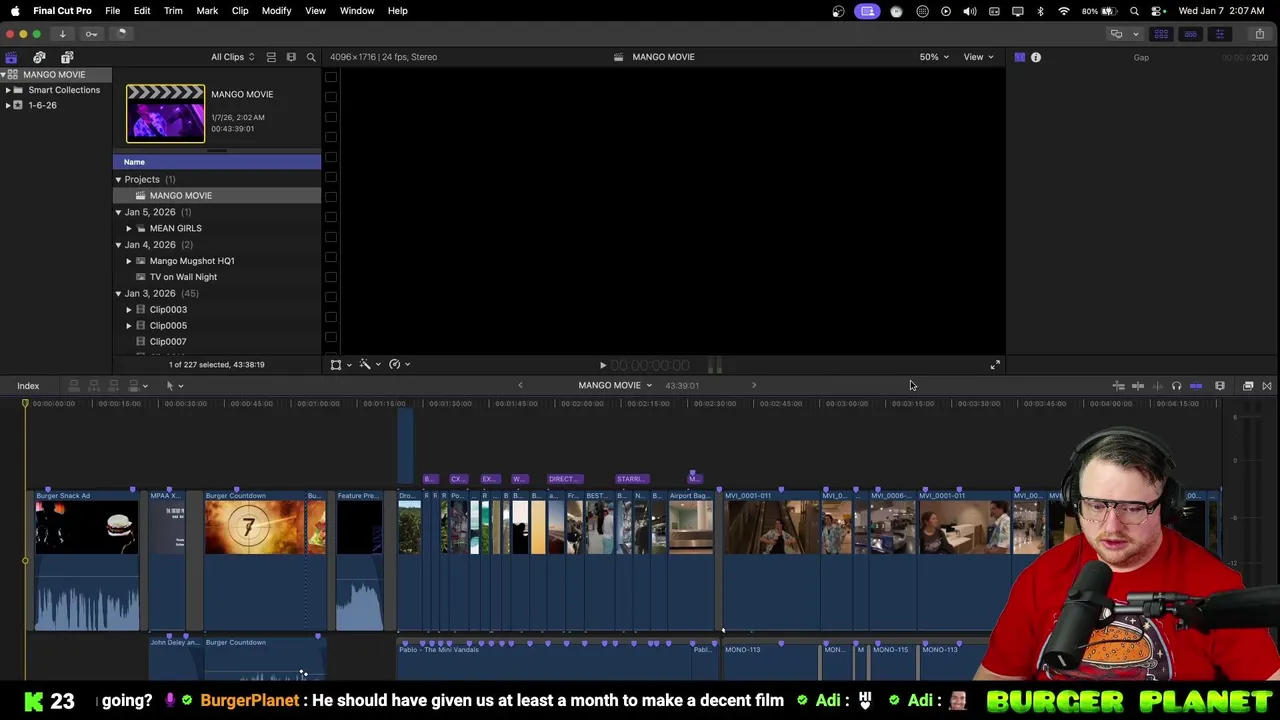Expand the 1-6-26 event
Viewport: 1280px width, 720px height.
point(8,105)
